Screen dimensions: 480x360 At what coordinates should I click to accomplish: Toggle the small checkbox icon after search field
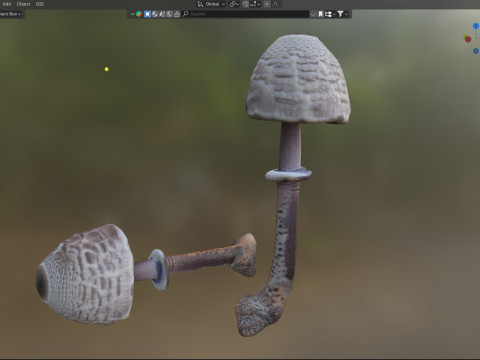pyautogui.click(x=313, y=14)
